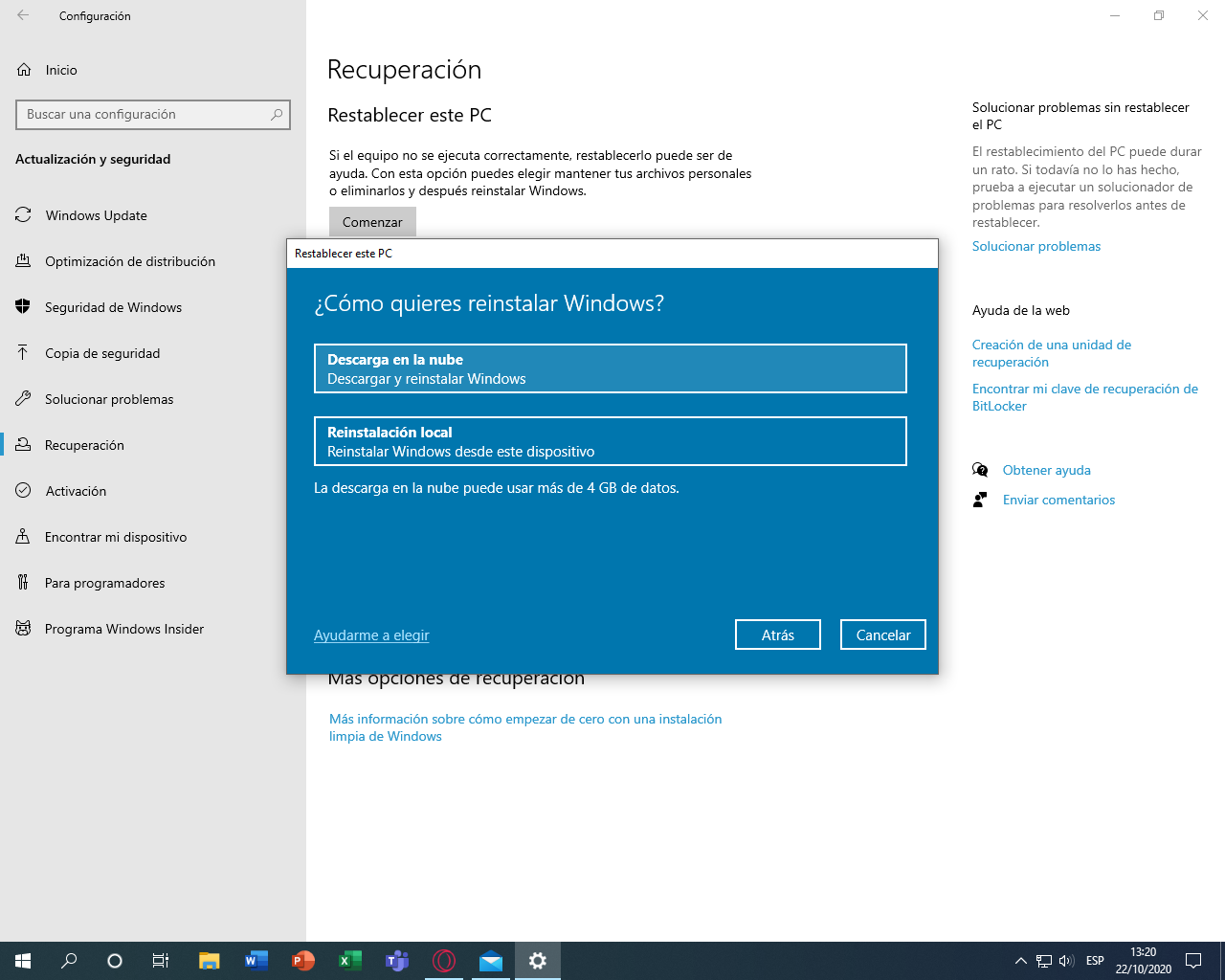This screenshot has width=1225, height=980.
Task: Click the search magnifier in settings box
Action: point(277,114)
